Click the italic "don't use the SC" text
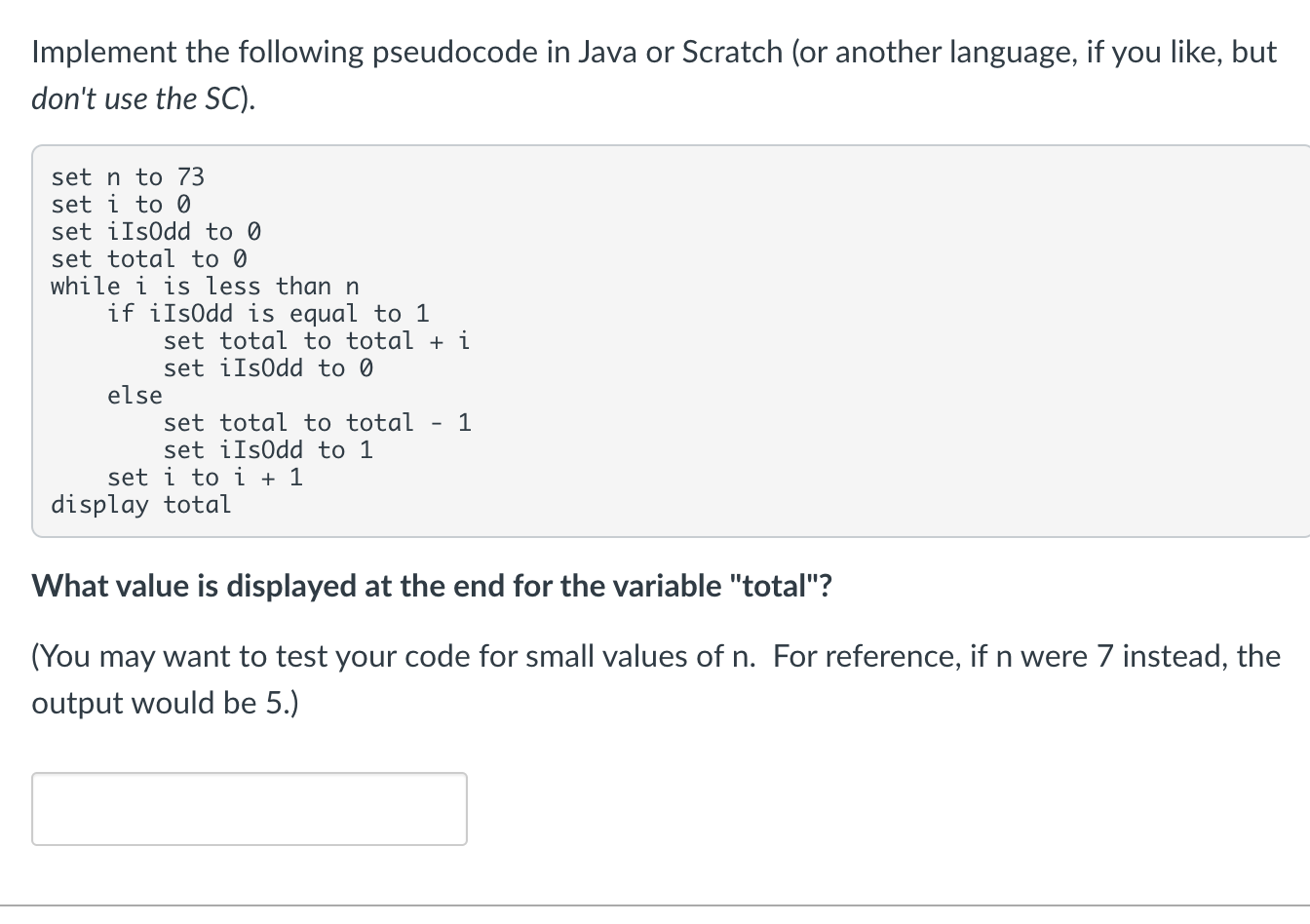Viewport: 1310px width, 924px height. pos(143,99)
